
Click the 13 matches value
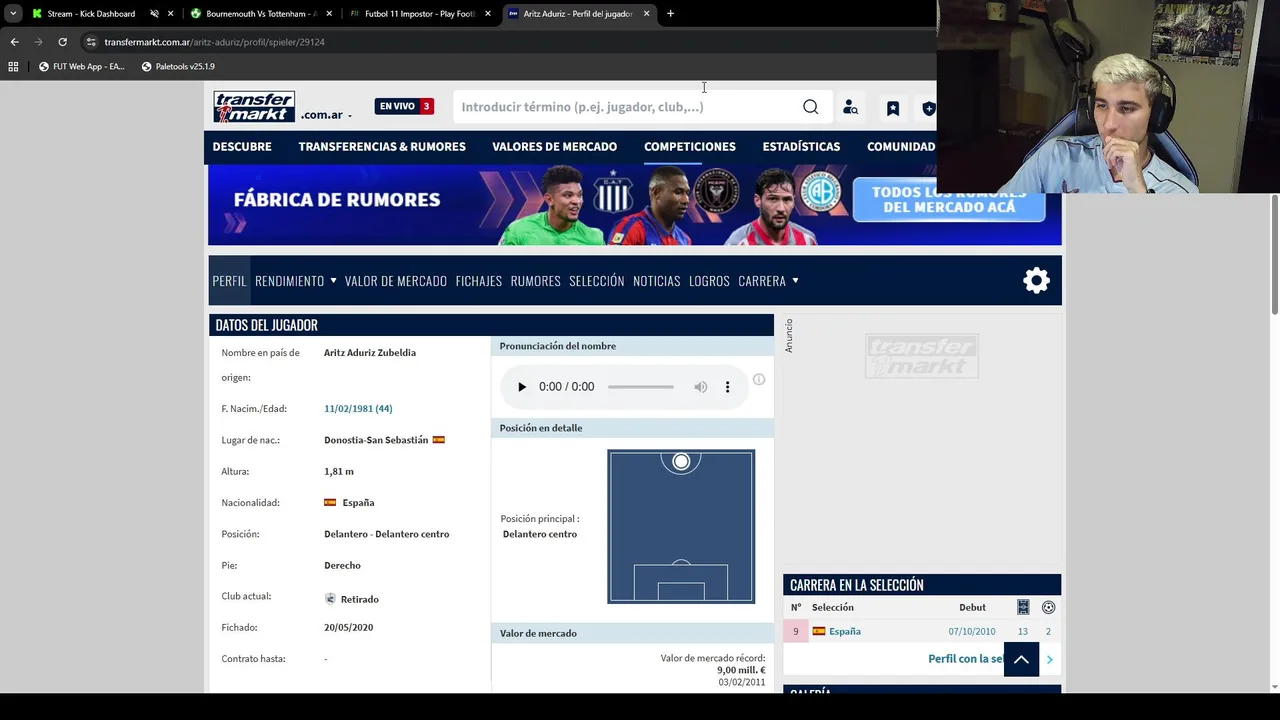click(1023, 632)
